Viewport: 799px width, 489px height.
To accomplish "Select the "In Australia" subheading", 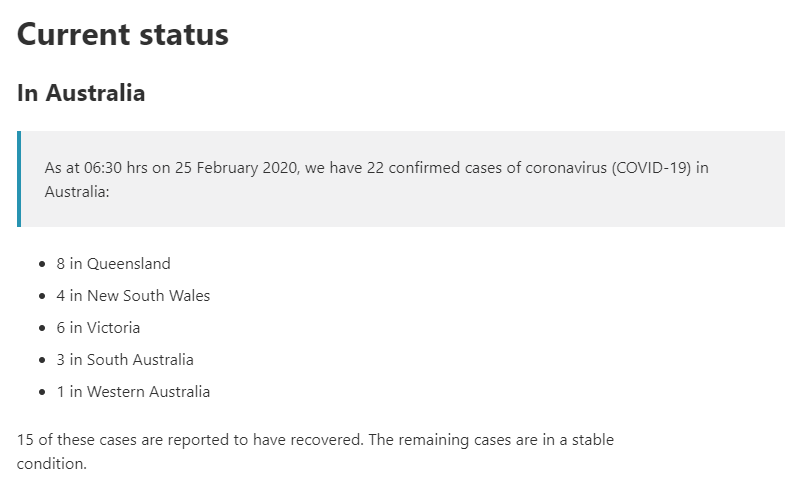I will coord(81,93).
